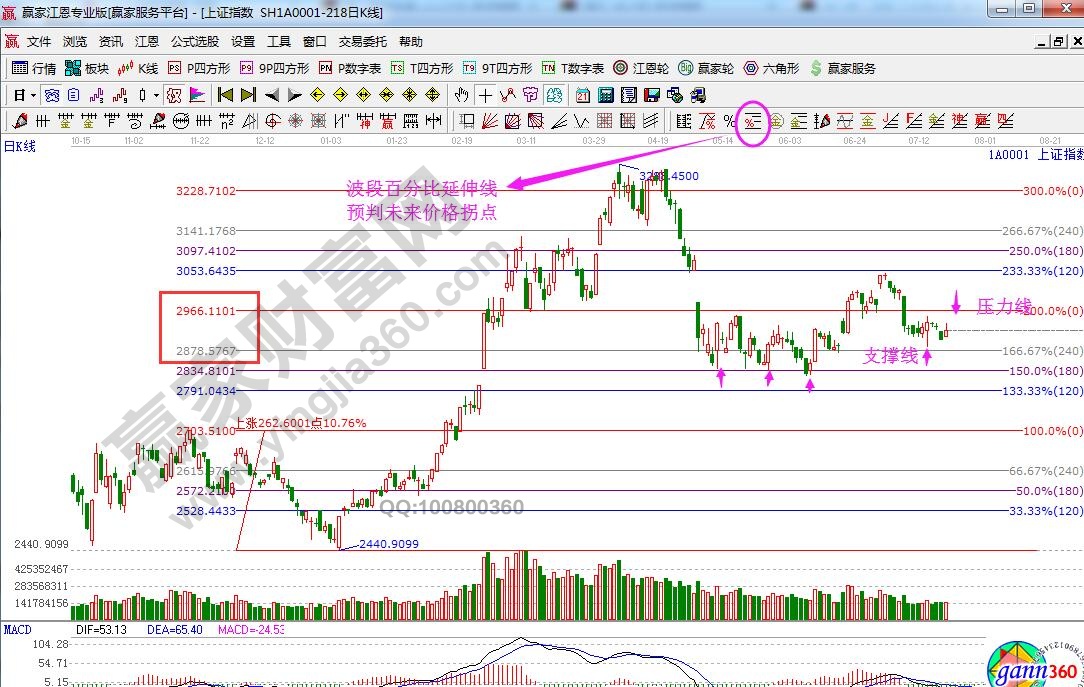1084x687 pixels.
Task: Select the hand pan tool
Action: (x=461, y=95)
